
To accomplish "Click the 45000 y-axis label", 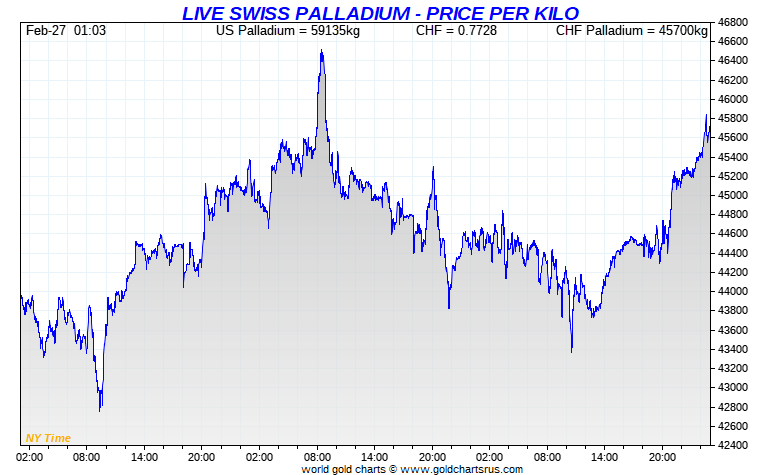I will tap(732, 195).
